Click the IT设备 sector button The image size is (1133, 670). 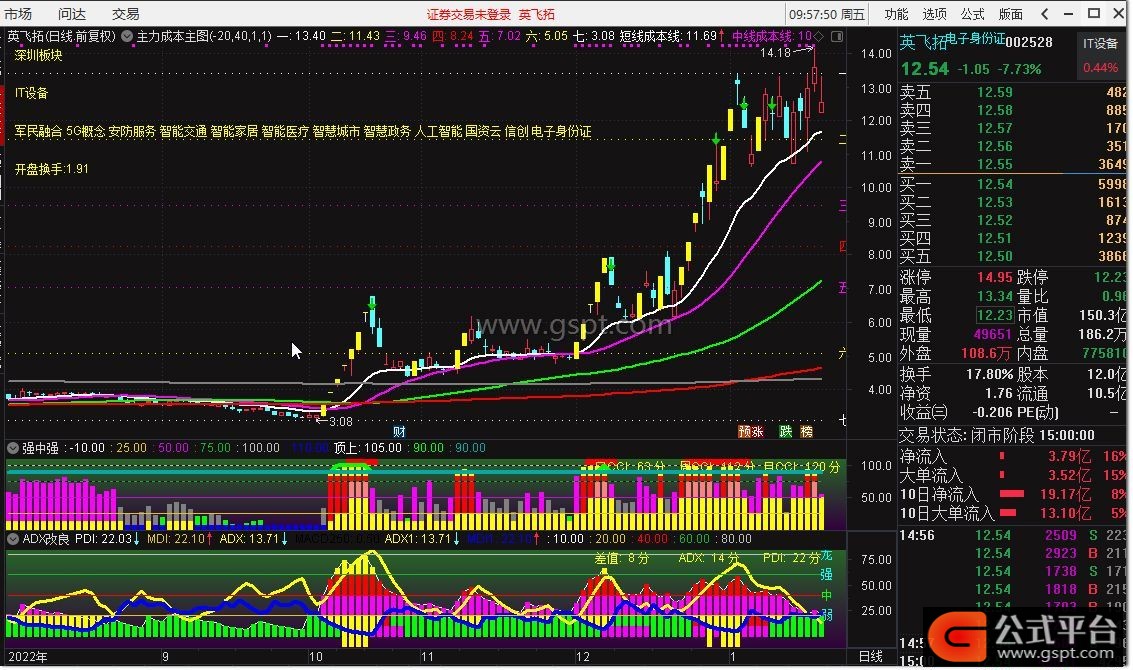(x=1100, y=43)
